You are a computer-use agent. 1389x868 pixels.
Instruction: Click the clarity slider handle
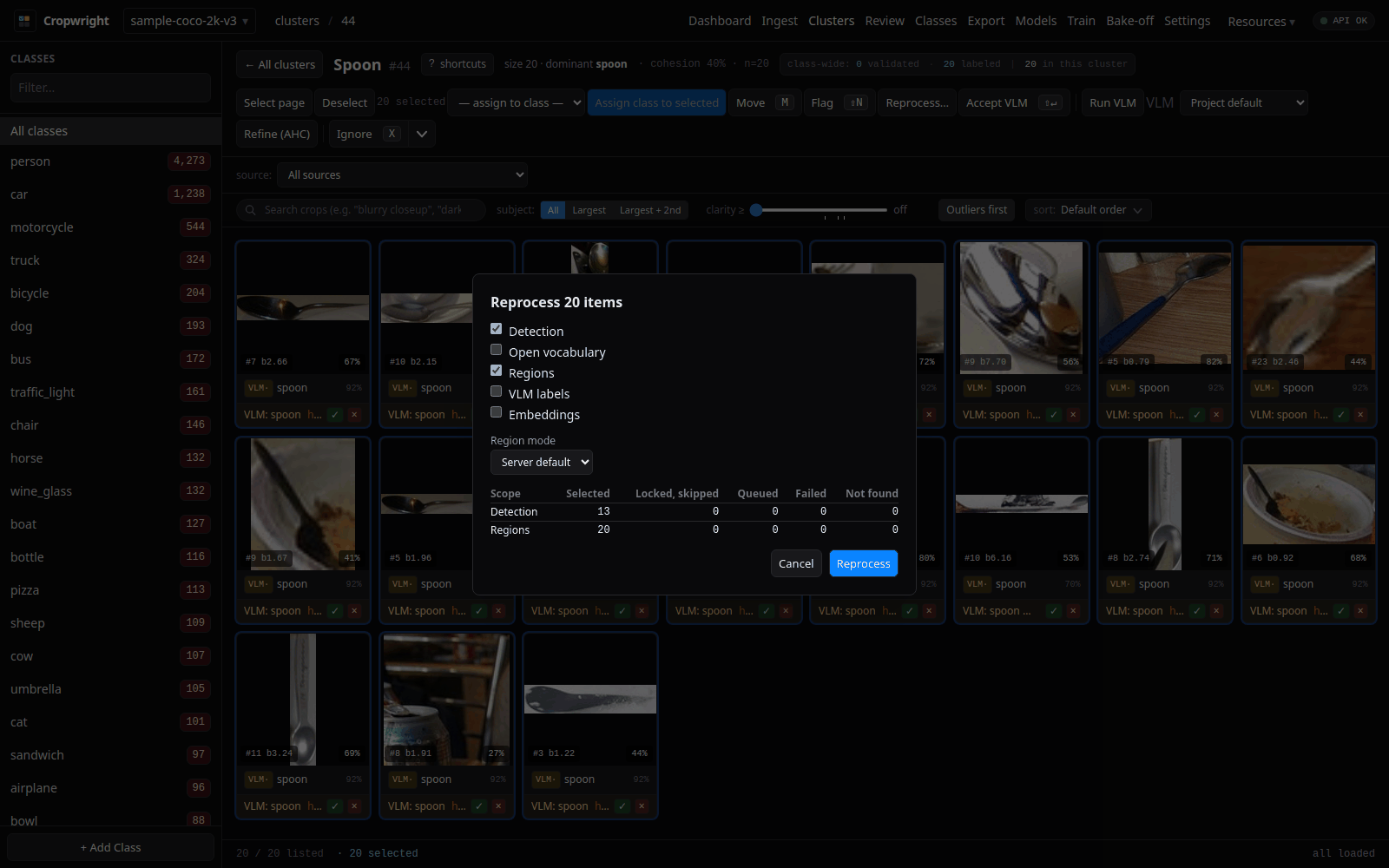click(x=756, y=210)
